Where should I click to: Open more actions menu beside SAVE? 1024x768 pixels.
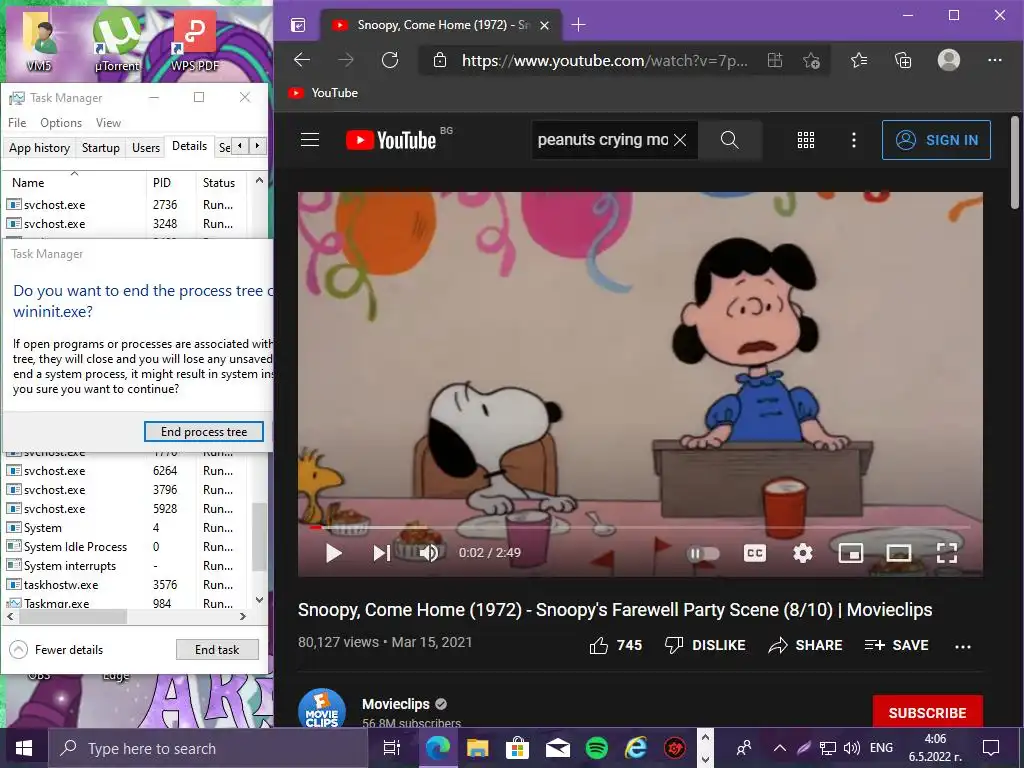coord(963,646)
